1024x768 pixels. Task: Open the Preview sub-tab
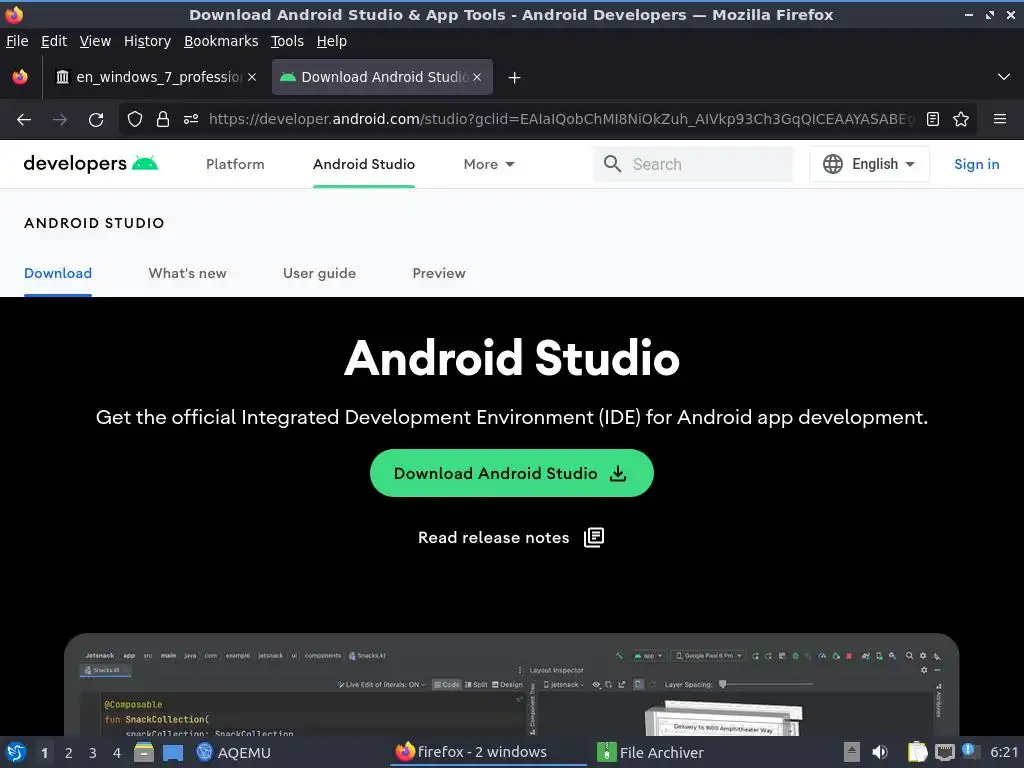click(x=439, y=273)
